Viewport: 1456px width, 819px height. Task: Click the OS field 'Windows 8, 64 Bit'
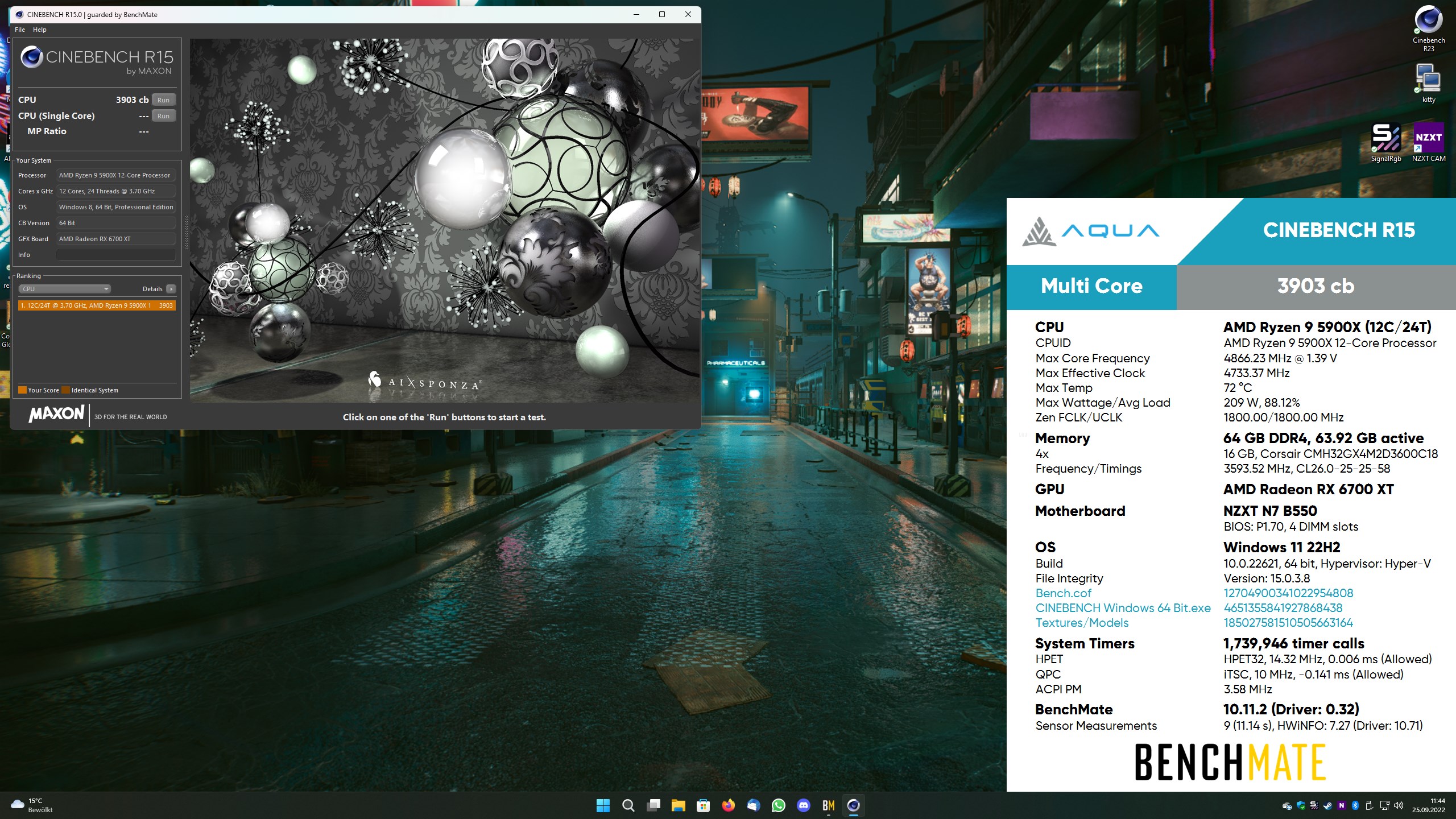click(x=116, y=207)
